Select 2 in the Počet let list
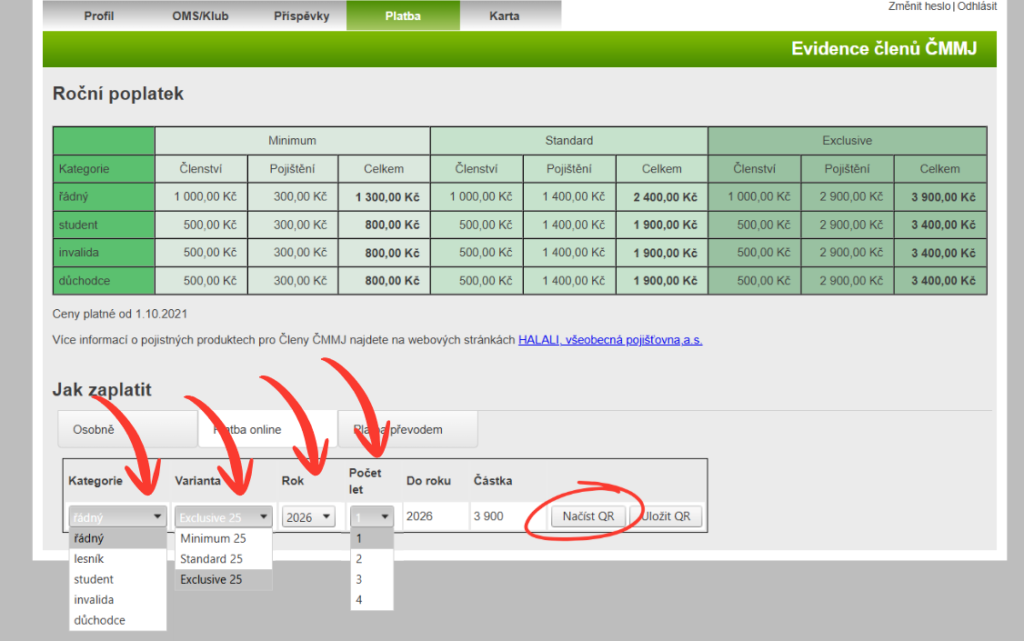Viewport: 1024px width, 641px height. pos(372,559)
